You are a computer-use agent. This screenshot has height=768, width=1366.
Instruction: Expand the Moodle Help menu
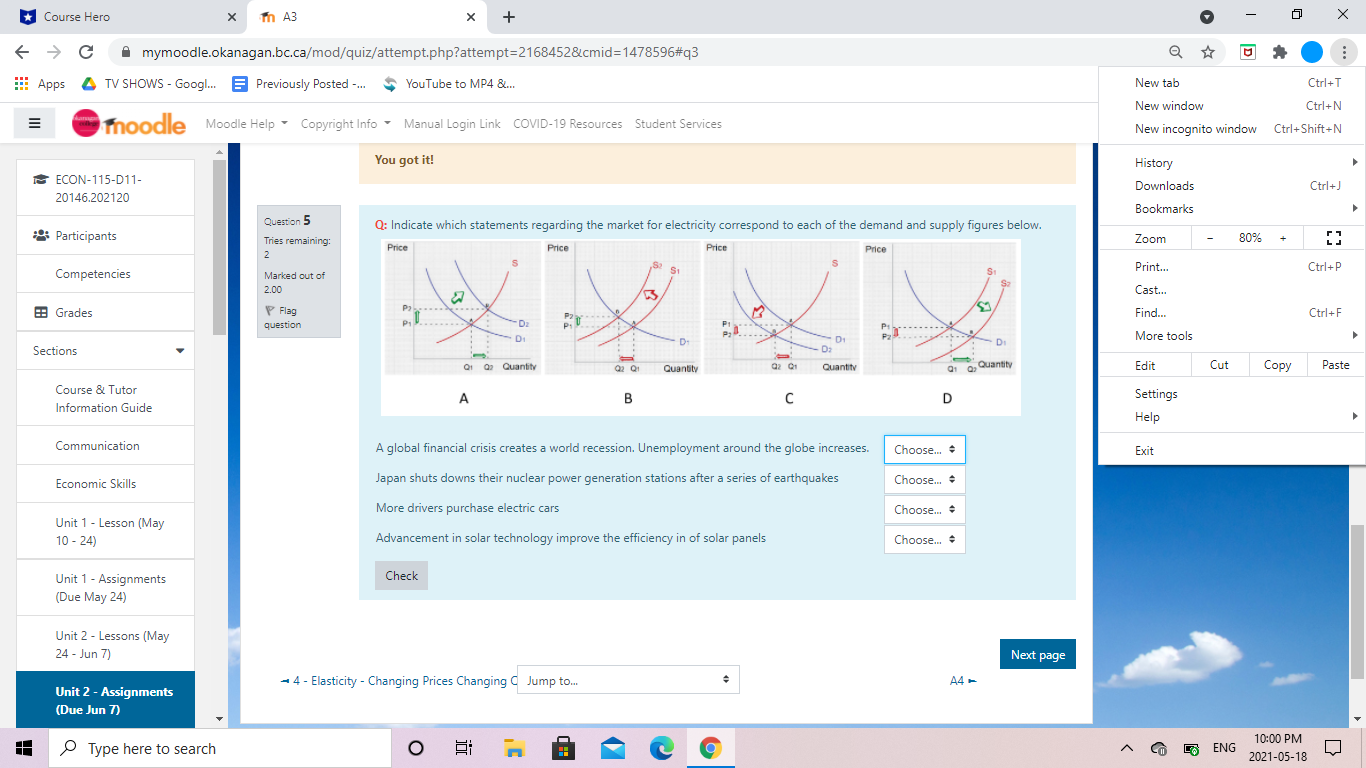247,124
